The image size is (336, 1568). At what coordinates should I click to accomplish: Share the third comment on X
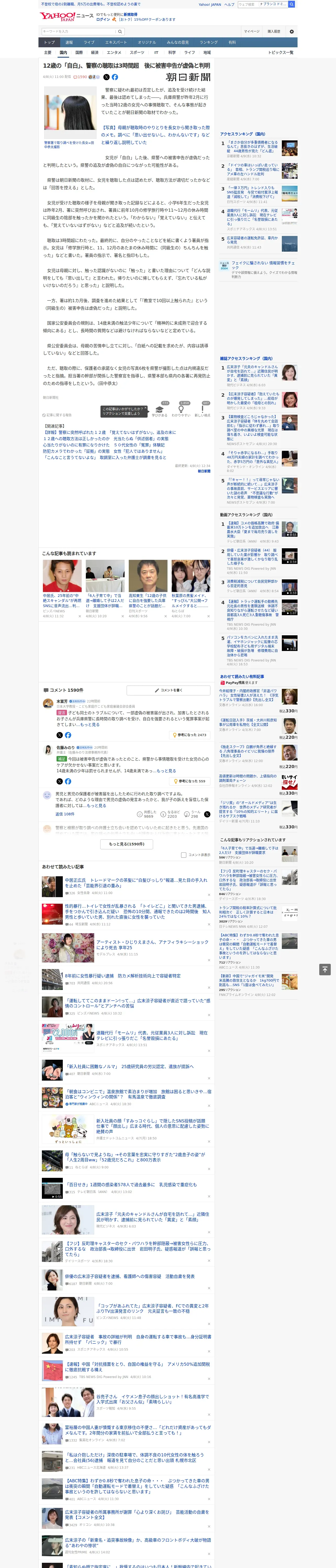207,814
